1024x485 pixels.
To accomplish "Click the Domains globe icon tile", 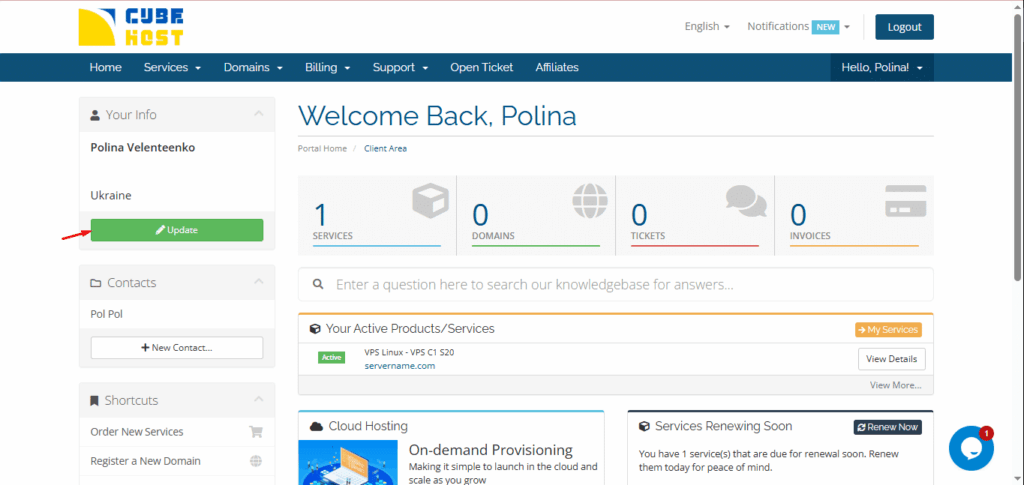I will (x=589, y=201).
